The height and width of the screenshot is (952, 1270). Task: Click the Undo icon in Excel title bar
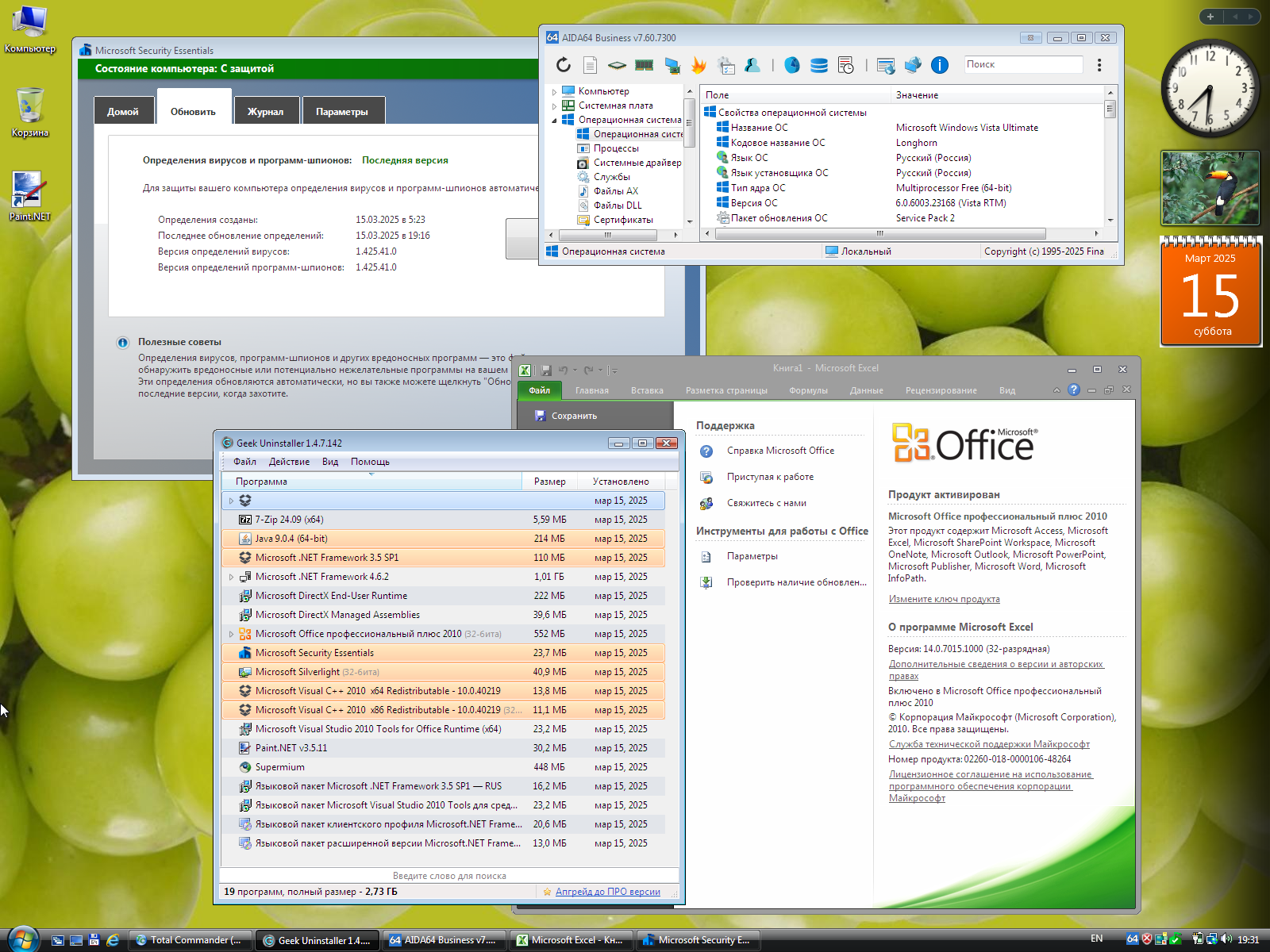pos(564,370)
